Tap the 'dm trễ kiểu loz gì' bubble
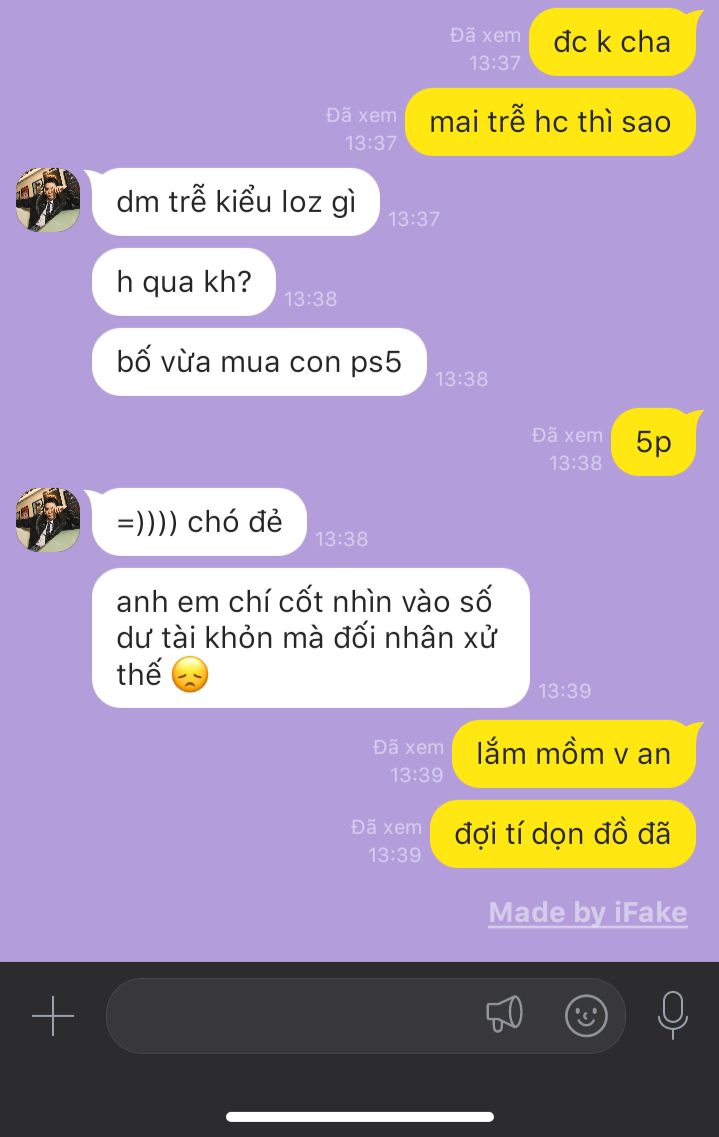The image size is (719, 1137). pyautogui.click(x=236, y=202)
